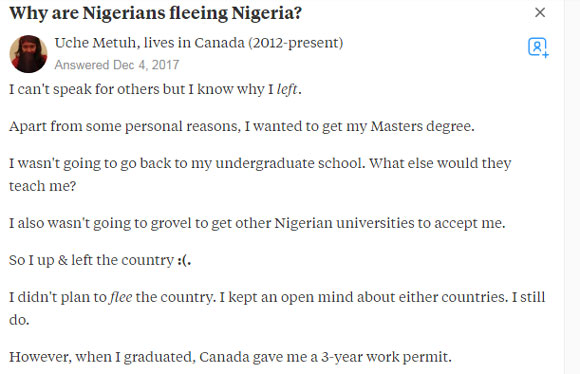Click the vertical scrollbar on the right edge

point(572,187)
